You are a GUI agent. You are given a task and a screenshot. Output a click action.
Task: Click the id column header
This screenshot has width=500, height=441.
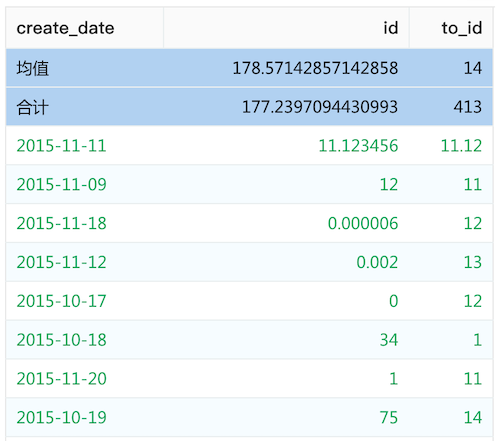tap(391, 28)
